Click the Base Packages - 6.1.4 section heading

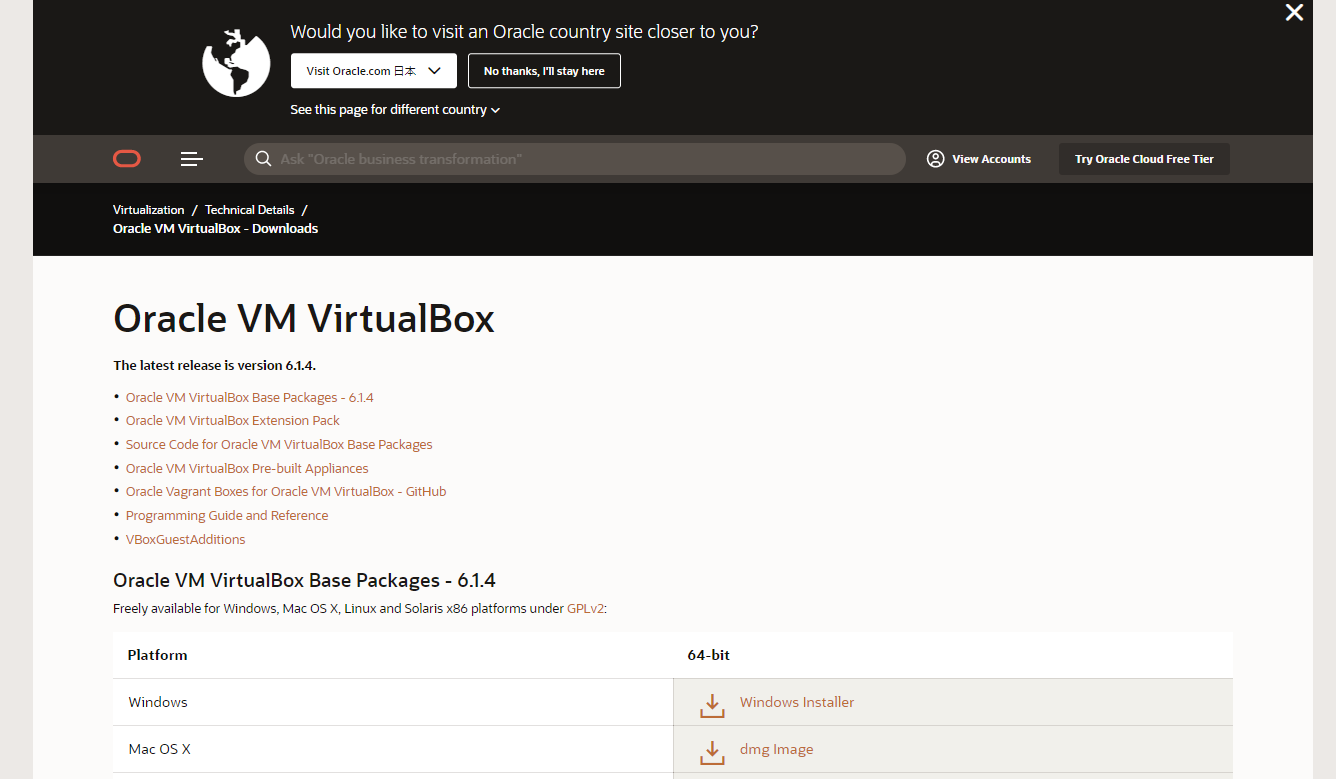click(x=304, y=581)
